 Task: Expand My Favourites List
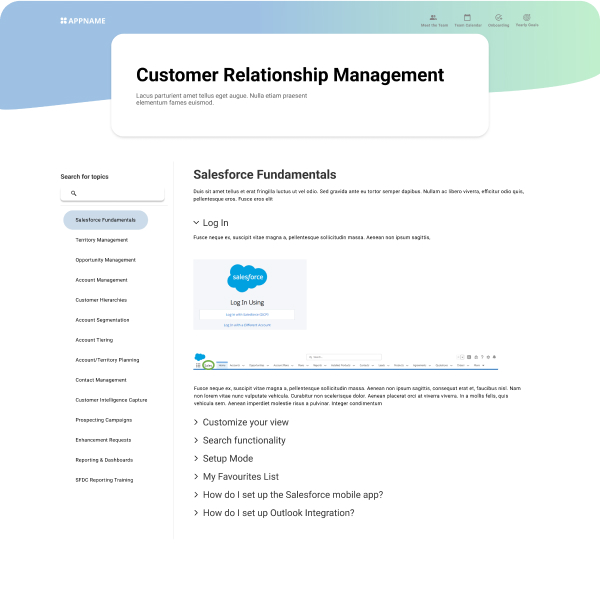pyautogui.click(x=236, y=477)
